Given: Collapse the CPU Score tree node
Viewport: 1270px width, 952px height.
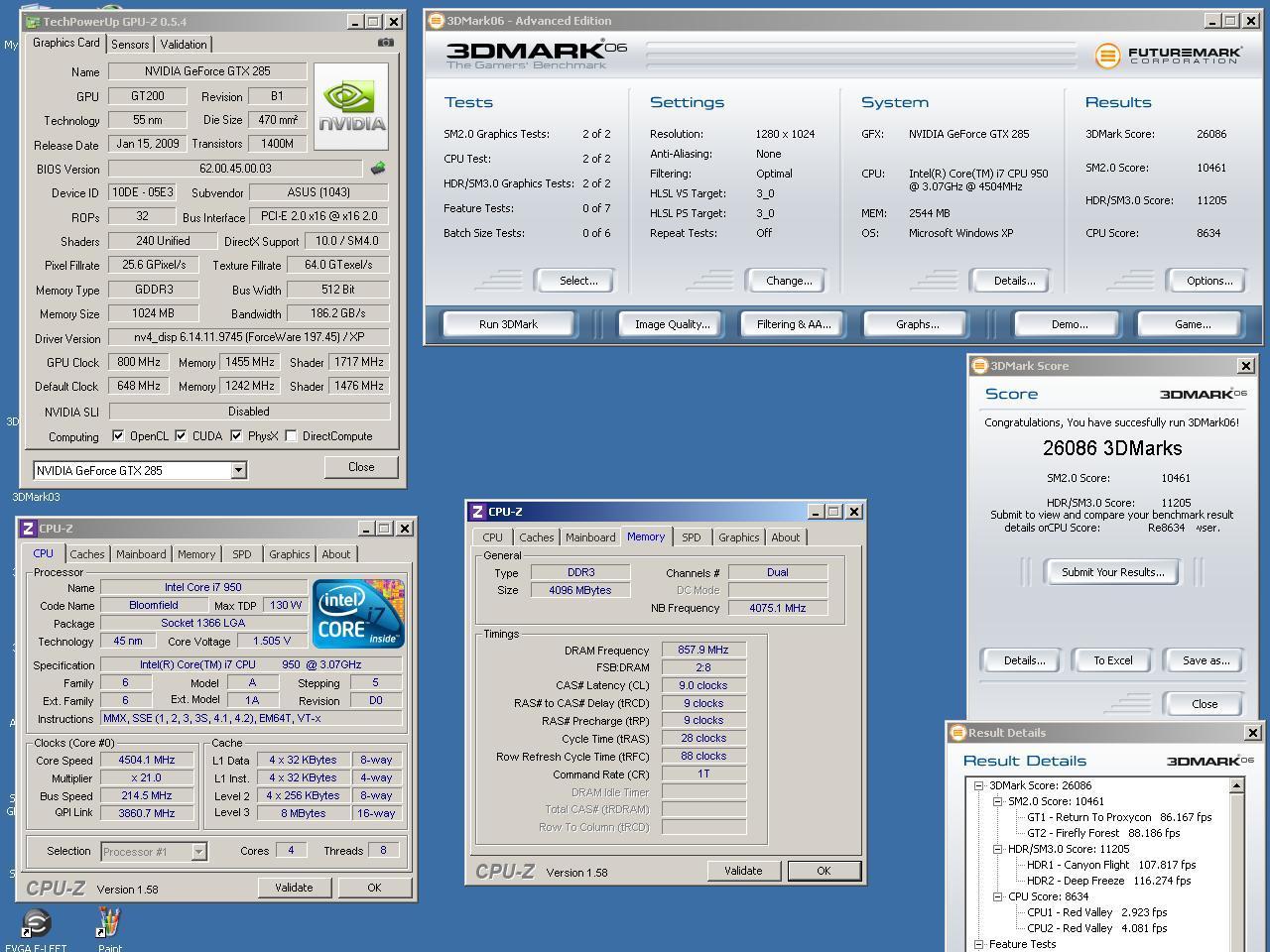Looking at the screenshot, I should (x=997, y=896).
